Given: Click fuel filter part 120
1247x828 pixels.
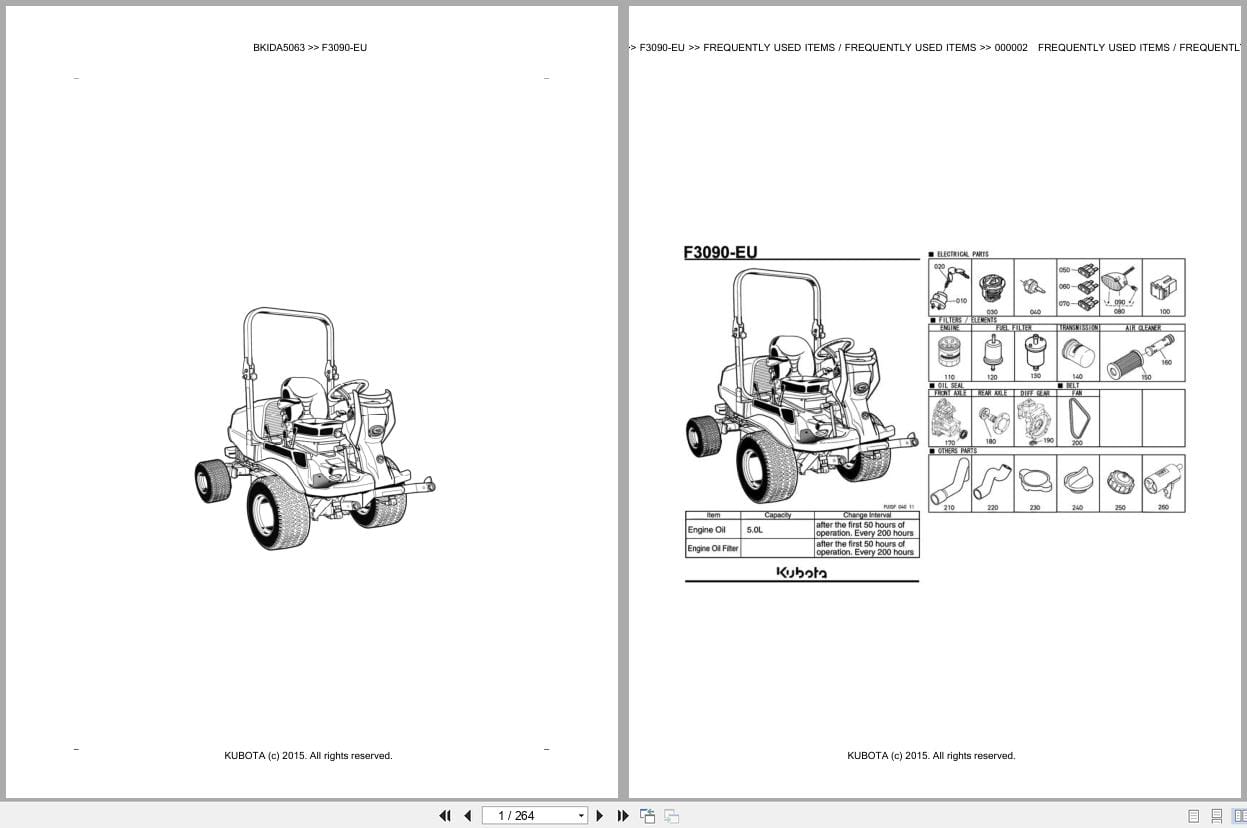Looking at the screenshot, I should point(992,355).
